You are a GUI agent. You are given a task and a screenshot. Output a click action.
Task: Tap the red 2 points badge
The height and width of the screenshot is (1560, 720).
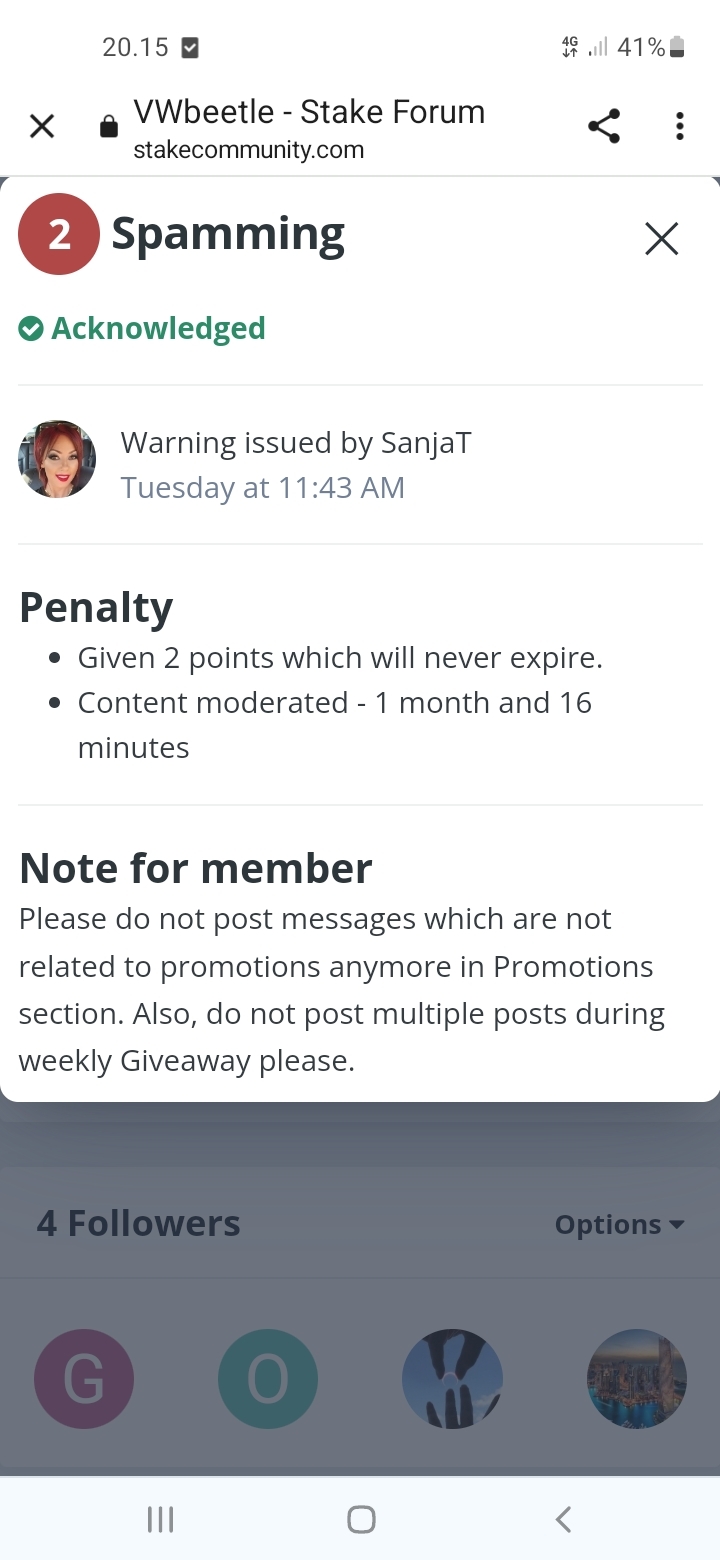(x=59, y=234)
